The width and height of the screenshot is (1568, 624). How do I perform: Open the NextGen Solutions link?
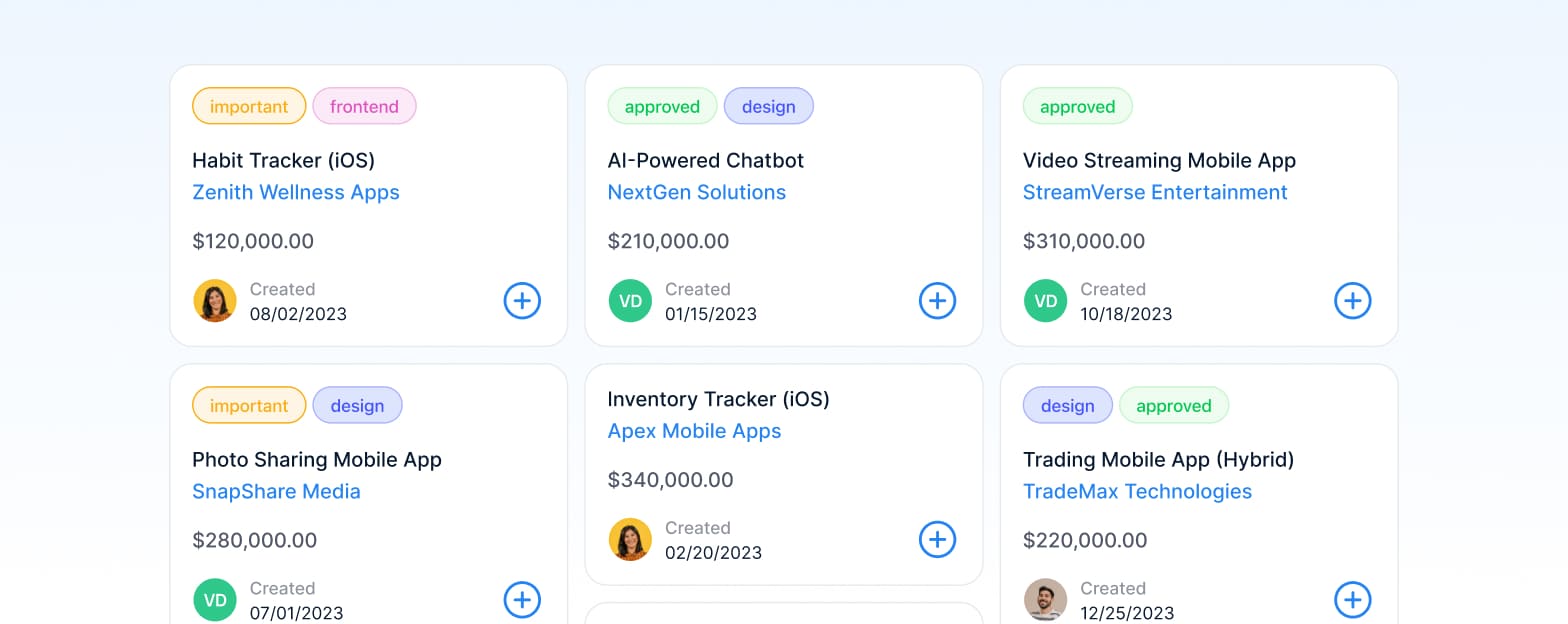point(697,193)
